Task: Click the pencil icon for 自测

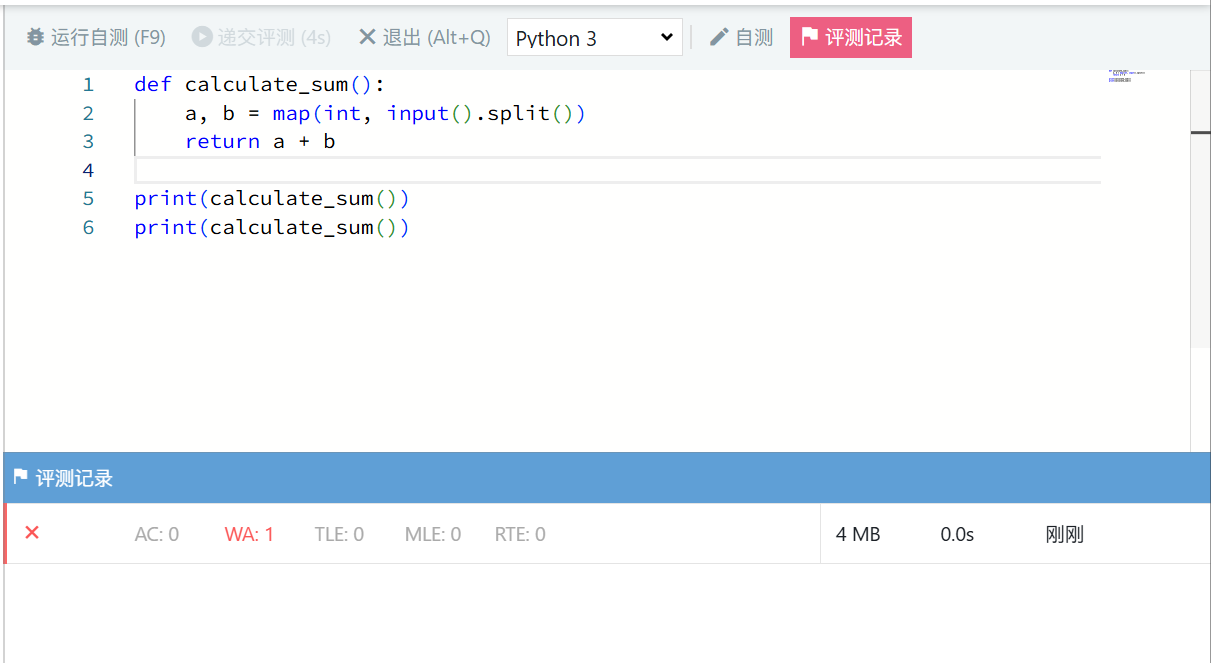Action: click(x=719, y=38)
